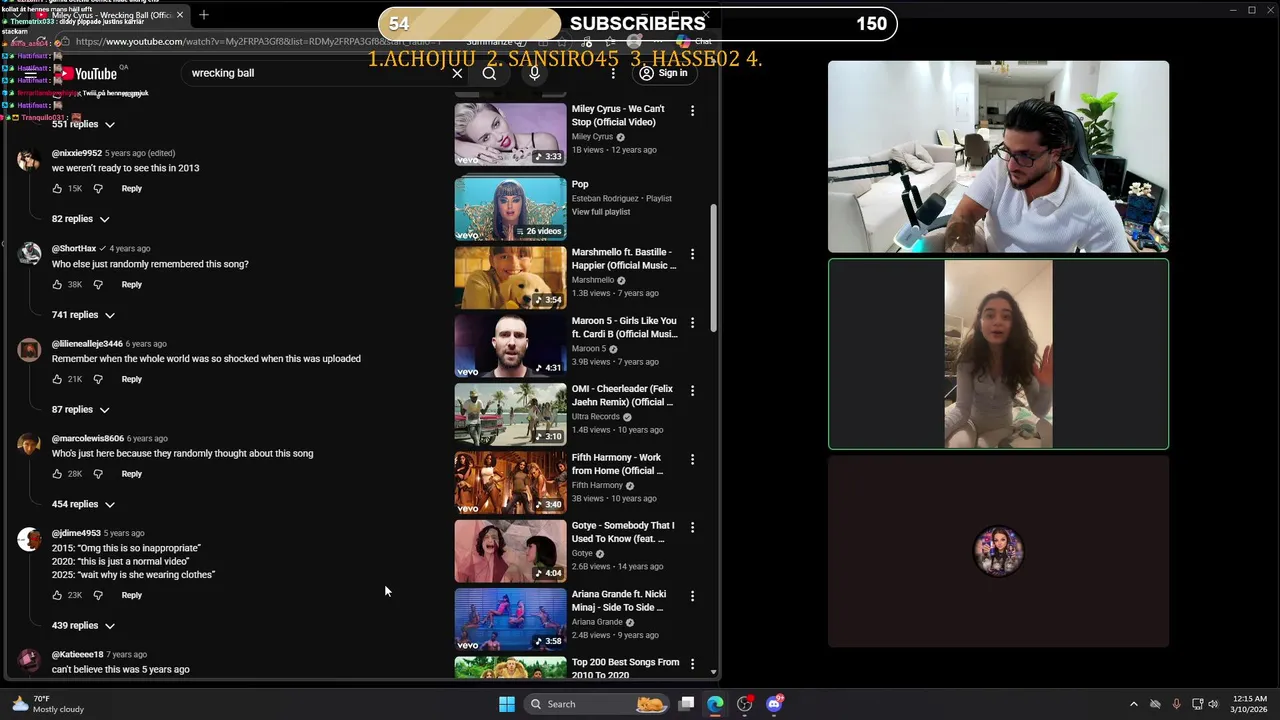The height and width of the screenshot is (720, 1280).
Task: Open the Windows Start menu
Action: (507, 704)
